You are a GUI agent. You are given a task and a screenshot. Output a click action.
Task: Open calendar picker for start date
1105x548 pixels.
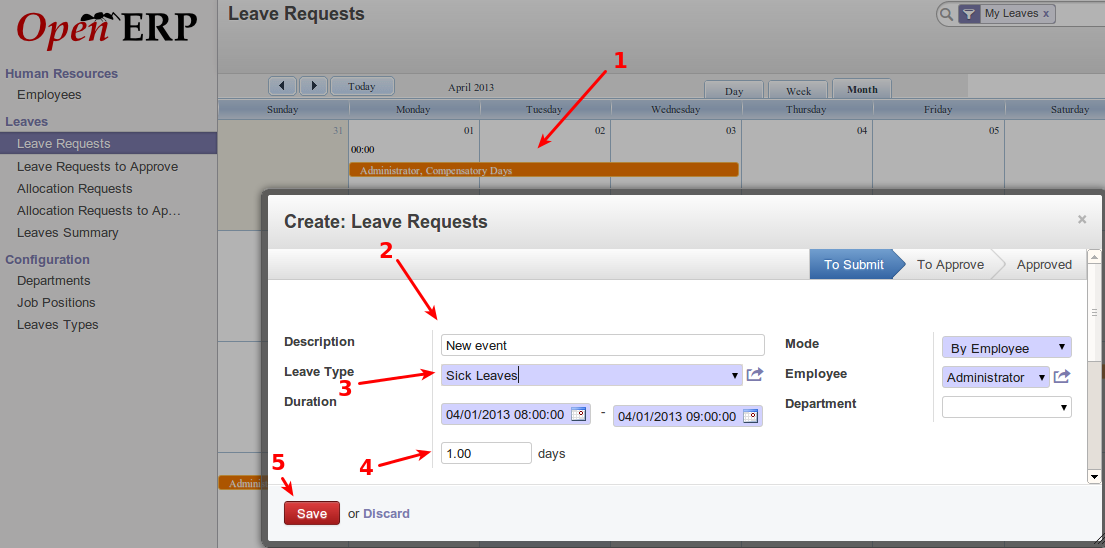click(x=579, y=416)
